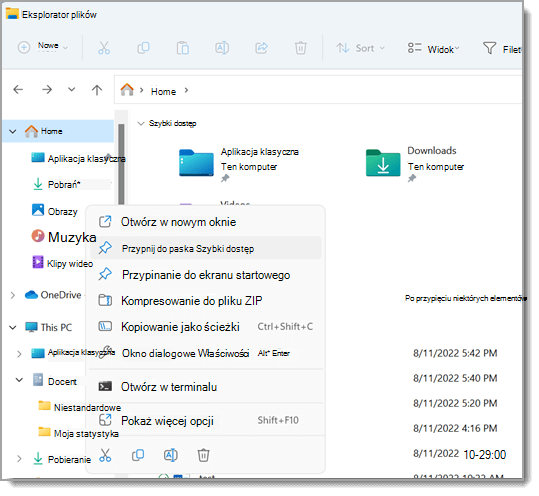Open the Widok view dropdown

click(x=433, y=49)
